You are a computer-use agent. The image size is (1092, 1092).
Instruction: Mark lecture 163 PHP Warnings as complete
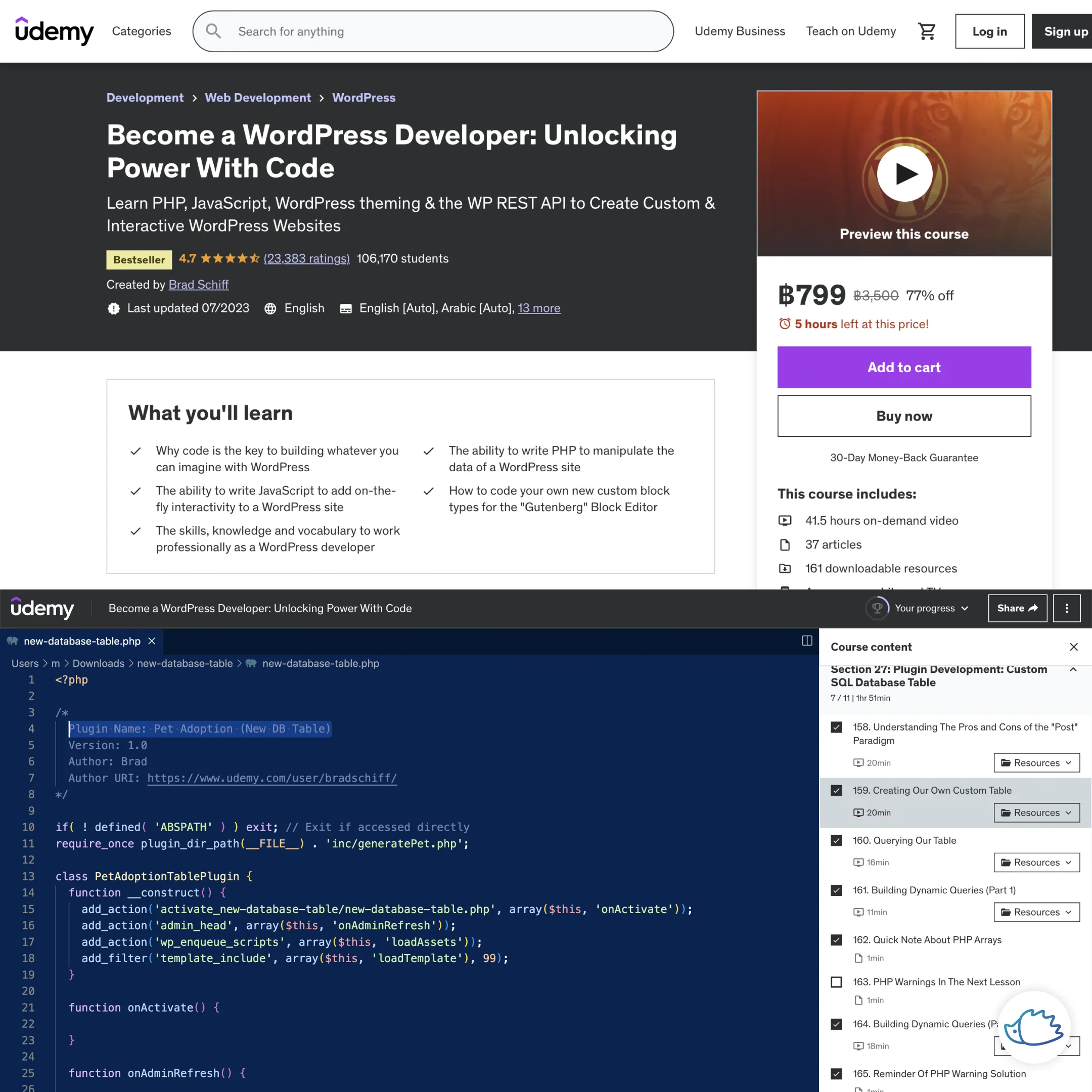coord(836,982)
